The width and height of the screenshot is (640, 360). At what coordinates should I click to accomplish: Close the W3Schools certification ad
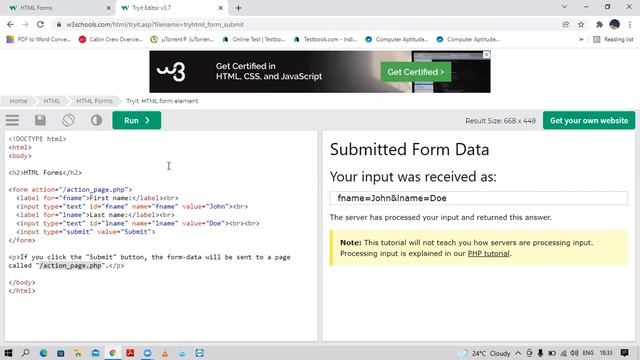486,54
